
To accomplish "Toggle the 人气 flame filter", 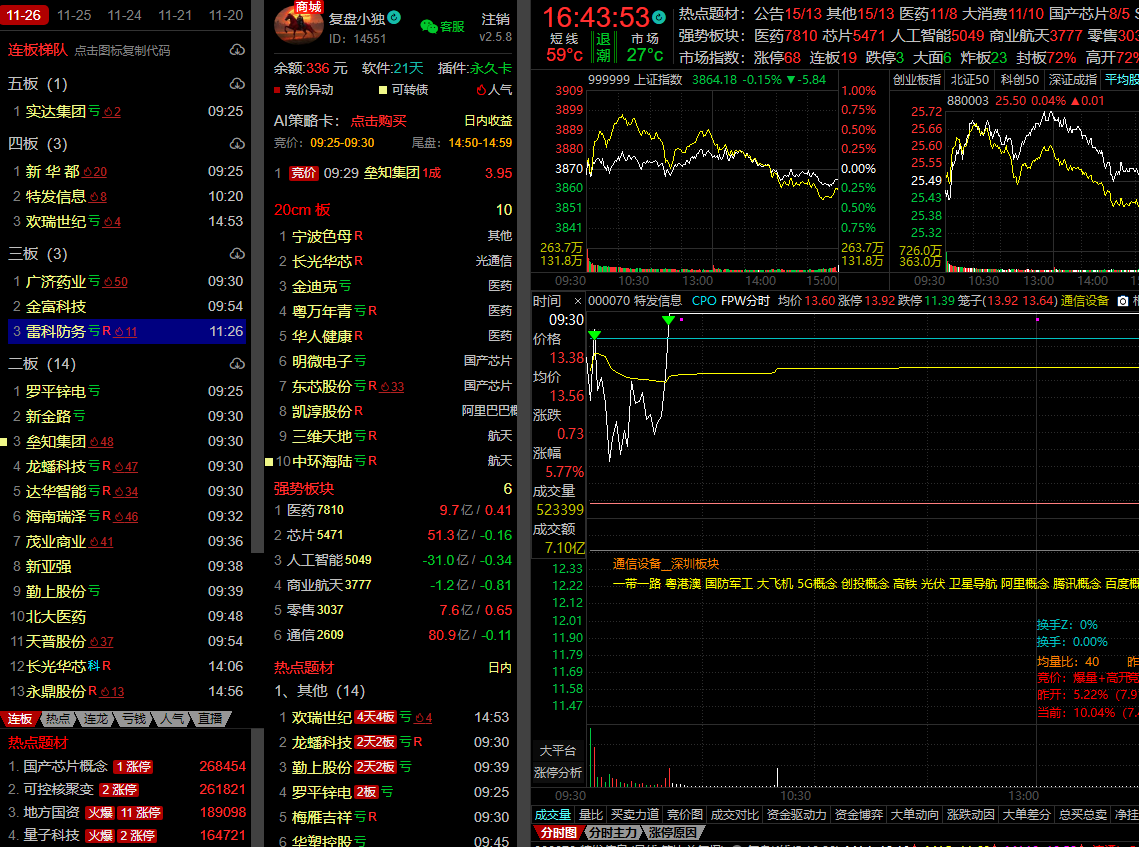I will point(479,90).
